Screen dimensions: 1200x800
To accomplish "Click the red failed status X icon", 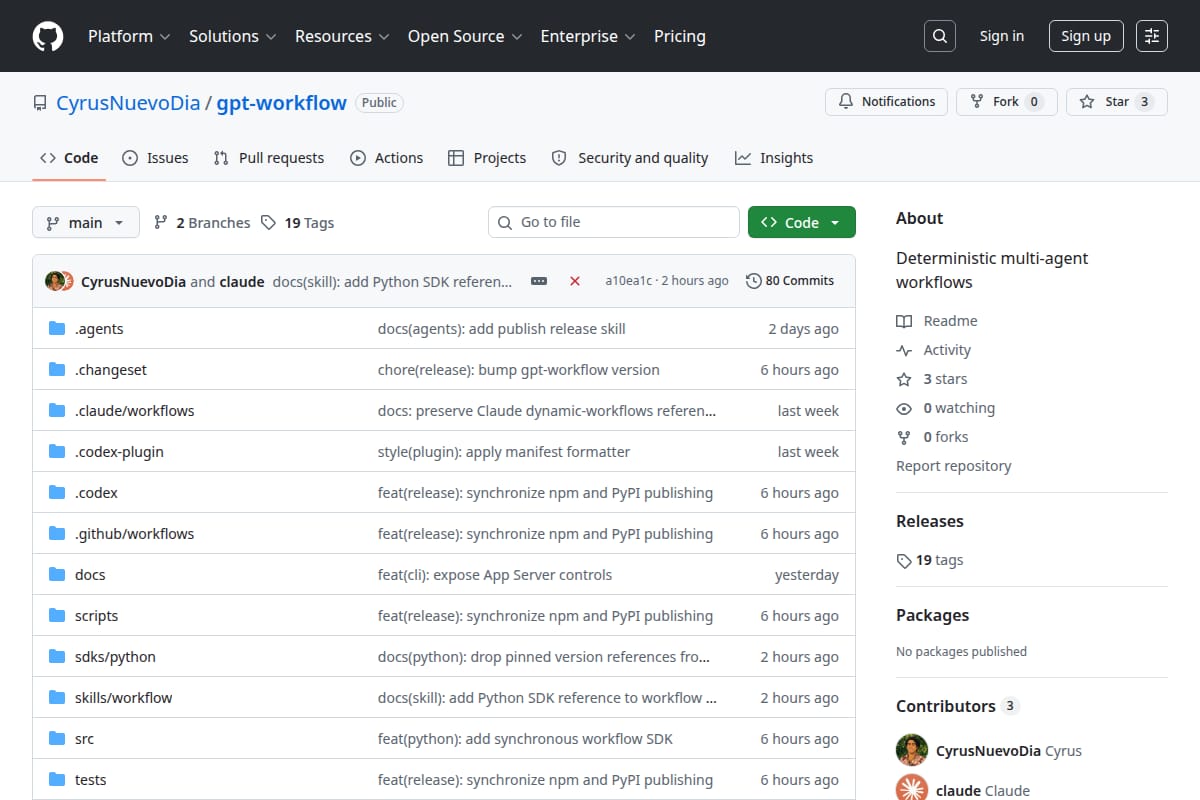I will (x=575, y=281).
